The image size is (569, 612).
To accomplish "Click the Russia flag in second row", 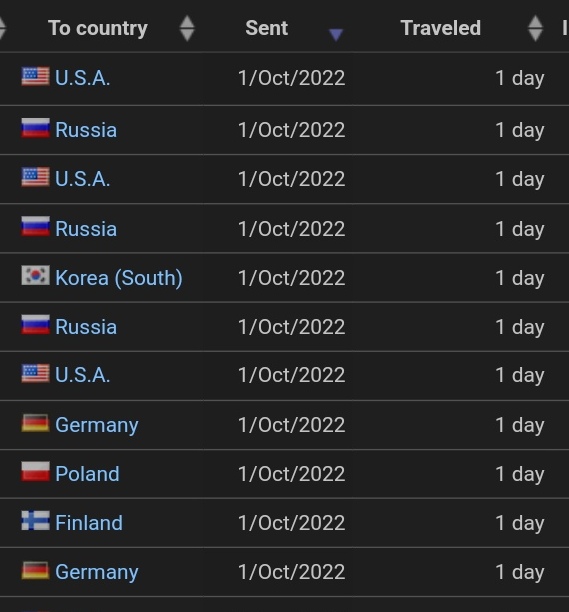I will [36, 128].
